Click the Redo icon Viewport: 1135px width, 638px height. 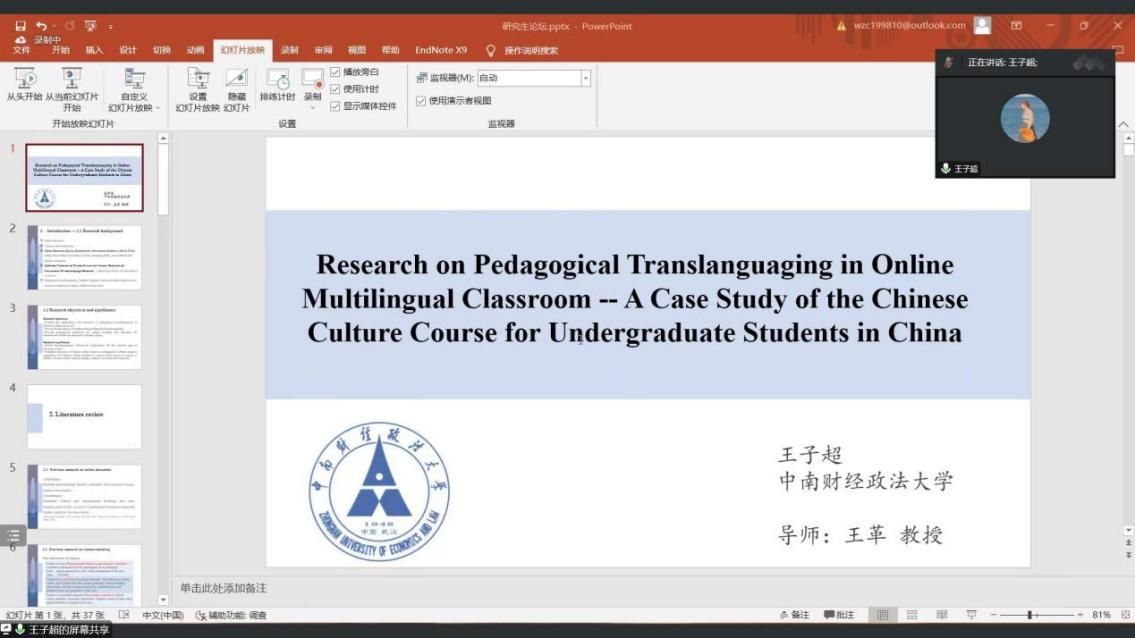69,26
